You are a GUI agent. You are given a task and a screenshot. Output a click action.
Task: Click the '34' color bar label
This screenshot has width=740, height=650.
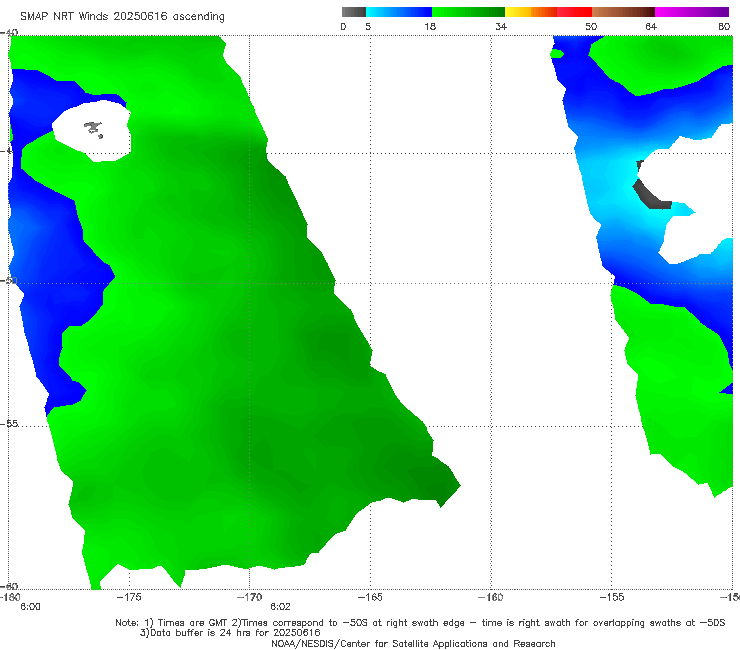coord(501,26)
